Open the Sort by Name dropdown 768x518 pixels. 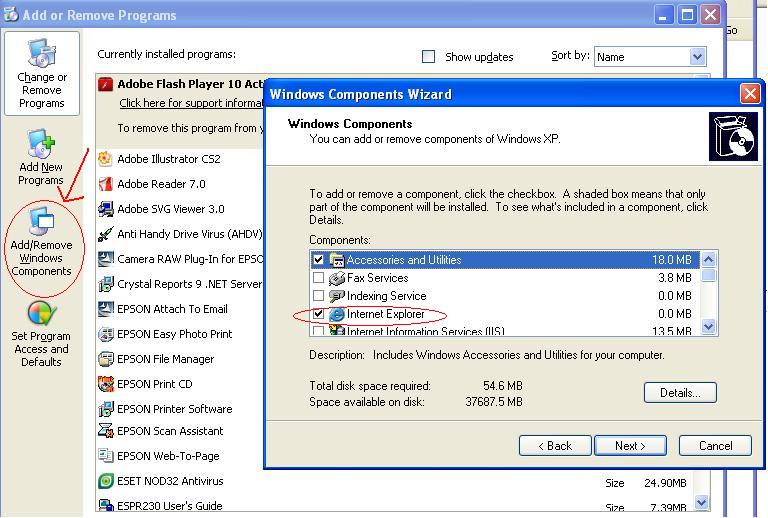[x=697, y=57]
